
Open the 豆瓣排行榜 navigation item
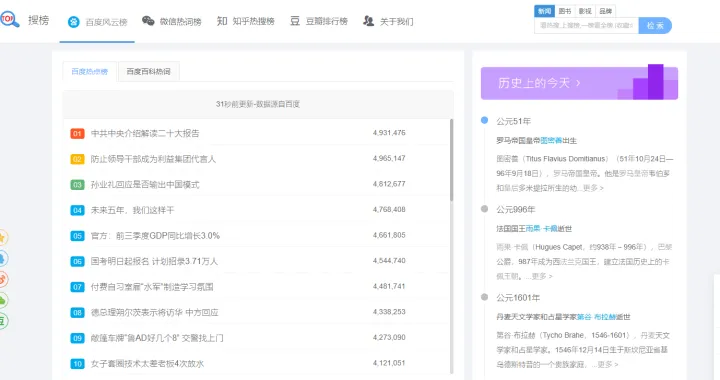coord(319,21)
